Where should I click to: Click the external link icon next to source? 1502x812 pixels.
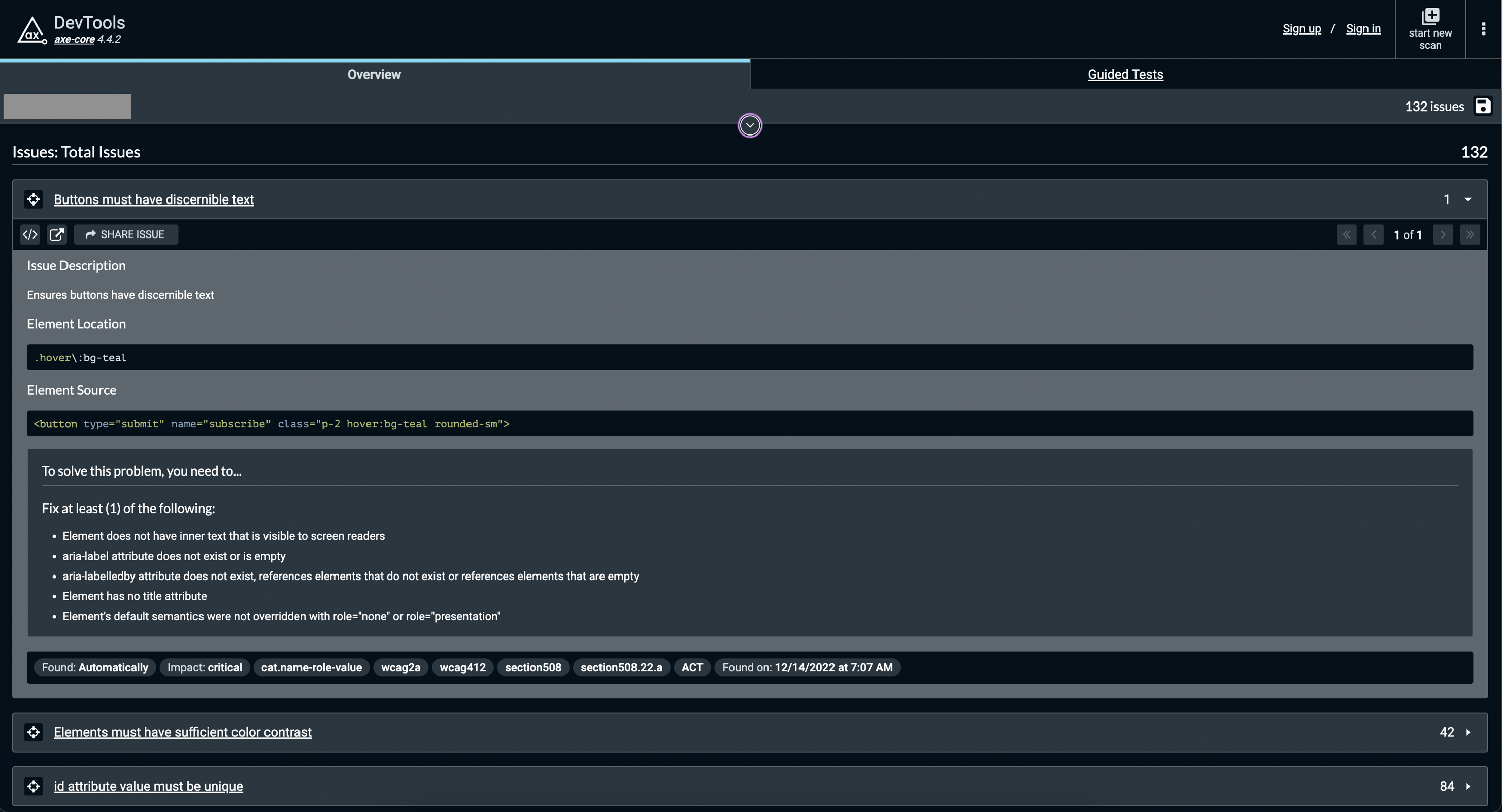56,234
